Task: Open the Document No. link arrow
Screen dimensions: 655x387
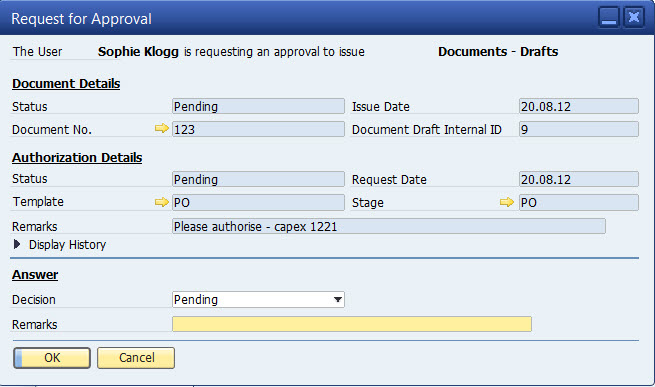Action: click(161, 128)
